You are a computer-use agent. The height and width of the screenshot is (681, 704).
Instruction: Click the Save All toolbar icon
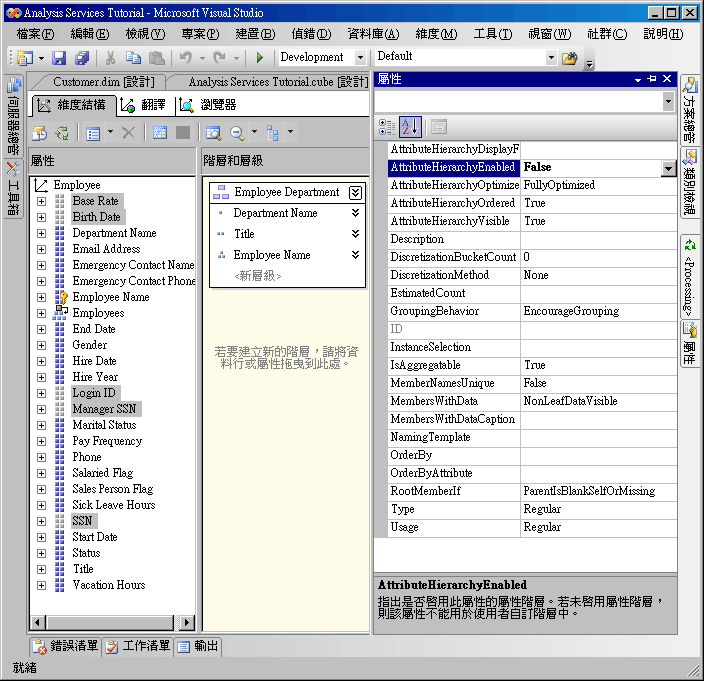(82, 57)
